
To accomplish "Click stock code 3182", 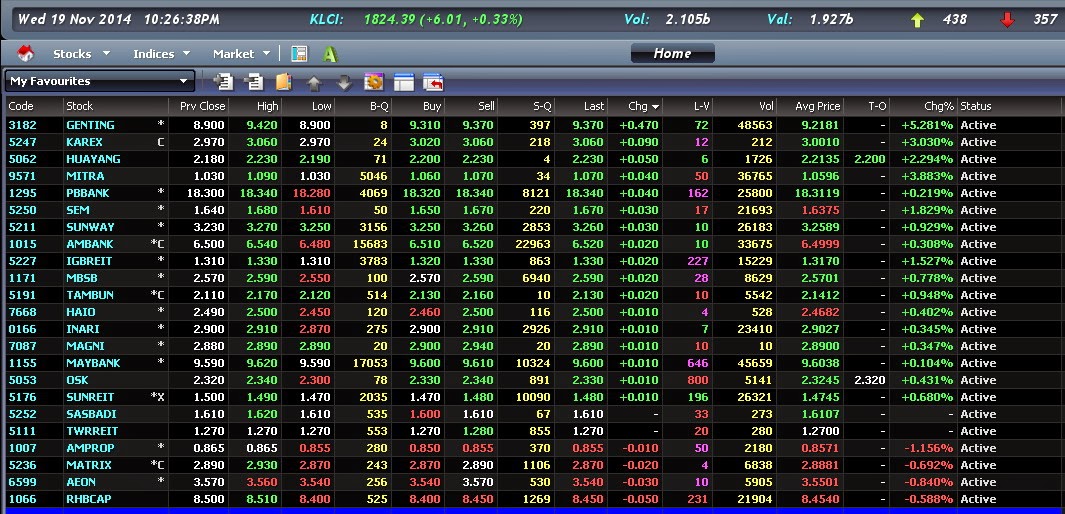I will 22,125.
